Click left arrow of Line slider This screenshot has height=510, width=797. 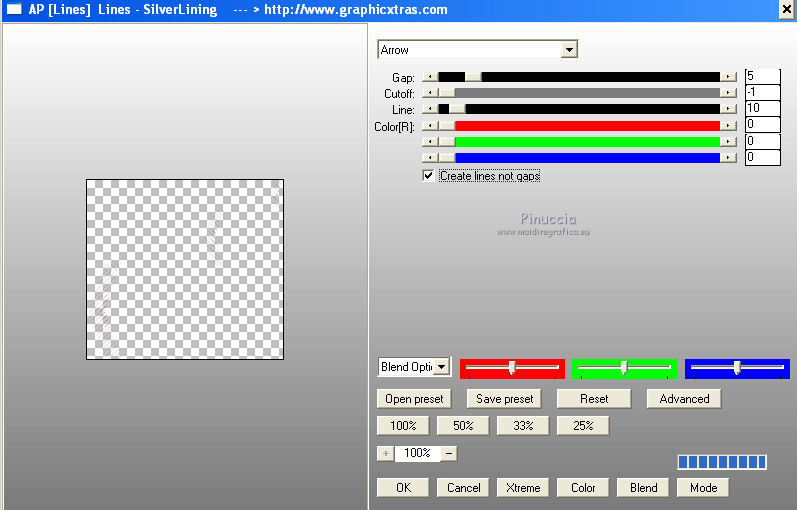[x=430, y=109]
